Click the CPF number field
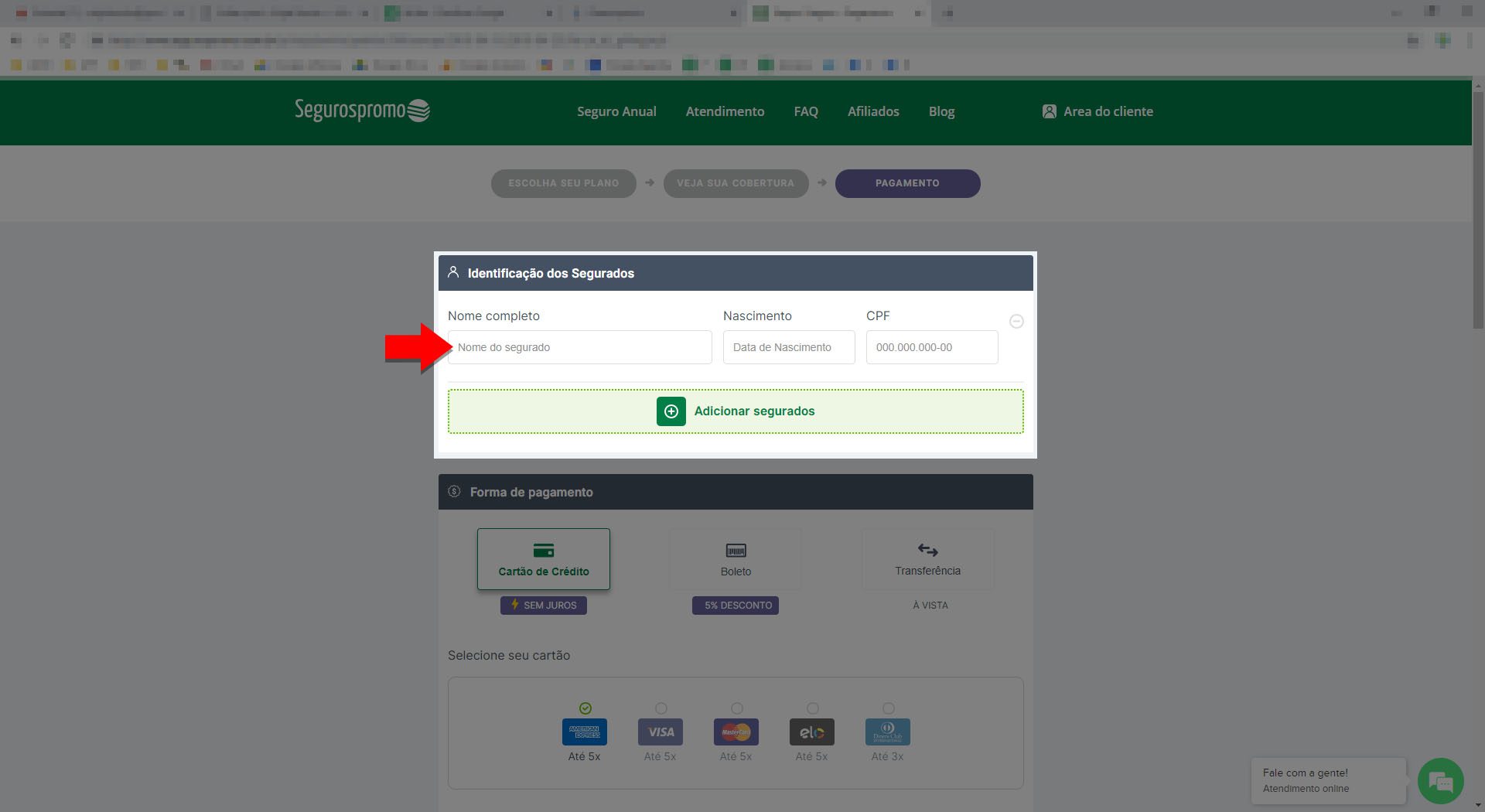The image size is (1485, 812). [932, 347]
